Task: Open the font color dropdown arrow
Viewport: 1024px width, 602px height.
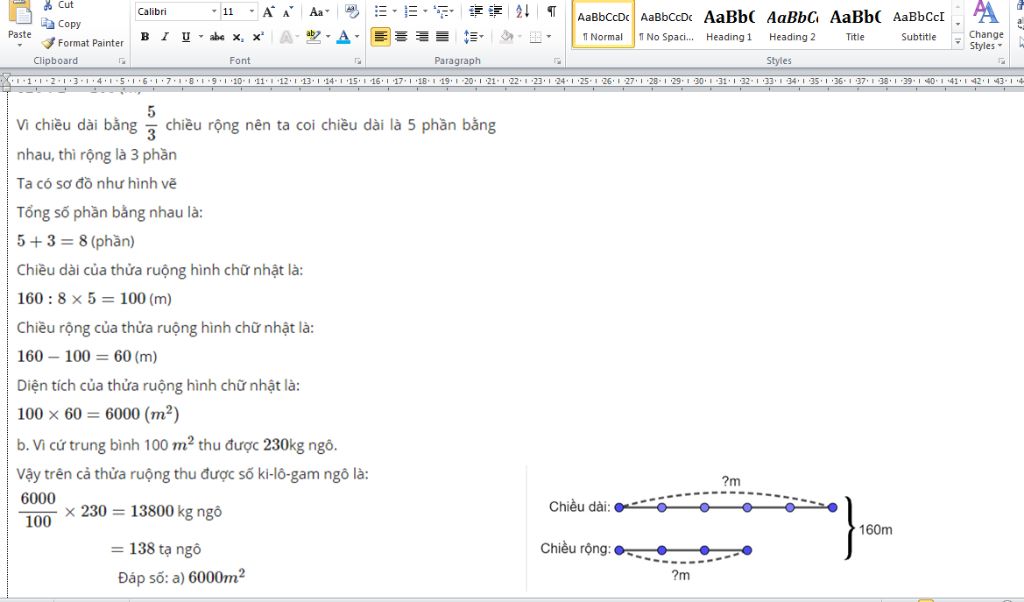Action: point(357,37)
